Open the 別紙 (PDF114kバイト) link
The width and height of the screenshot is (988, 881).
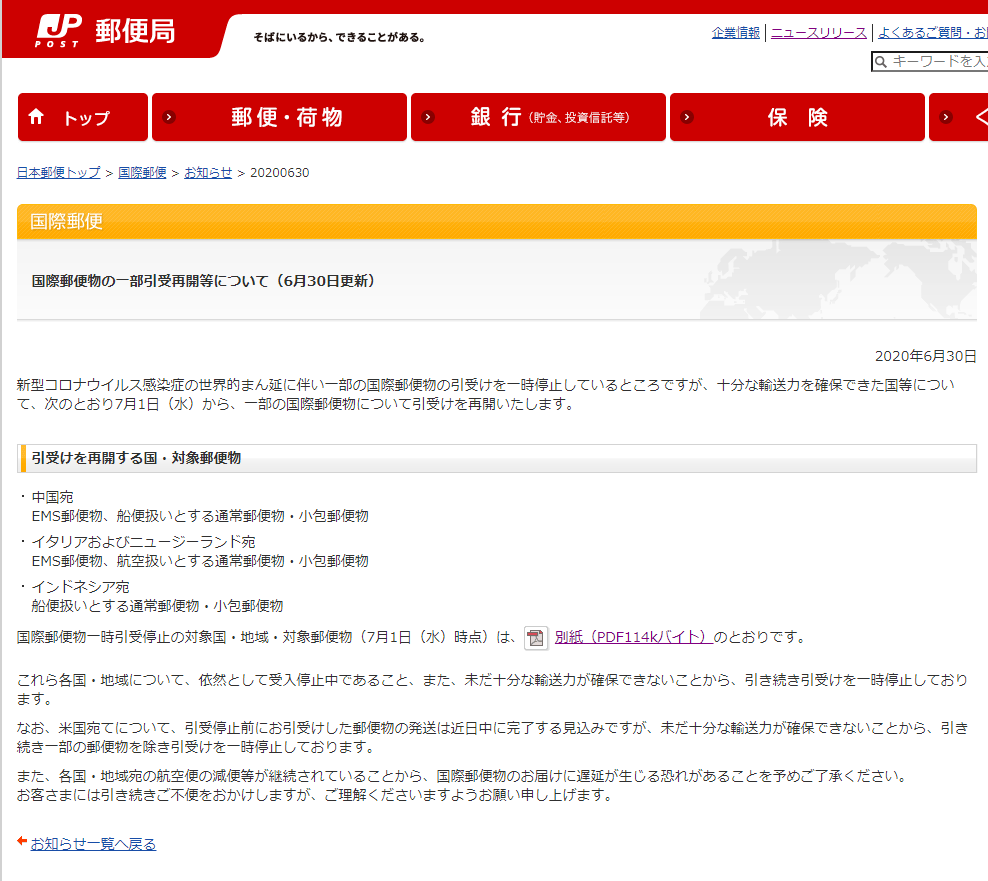pyautogui.click(x=633, y=637)
